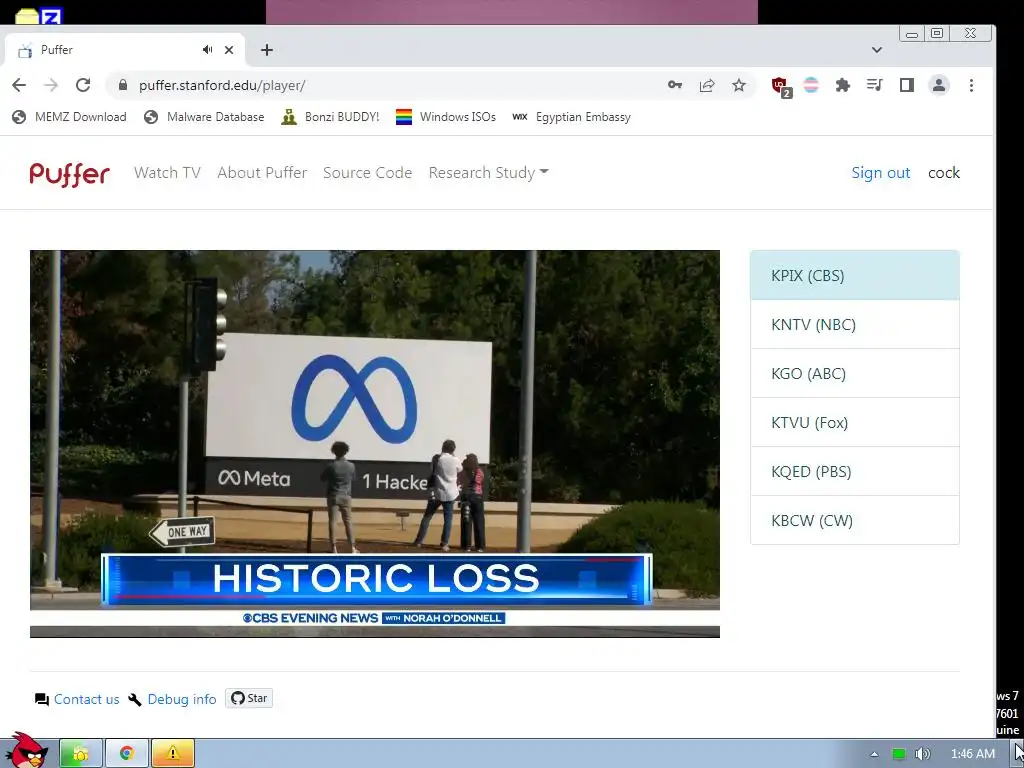Open the Extensions puzzle piece menu
Screen dimensions: 1024x768
842,85
